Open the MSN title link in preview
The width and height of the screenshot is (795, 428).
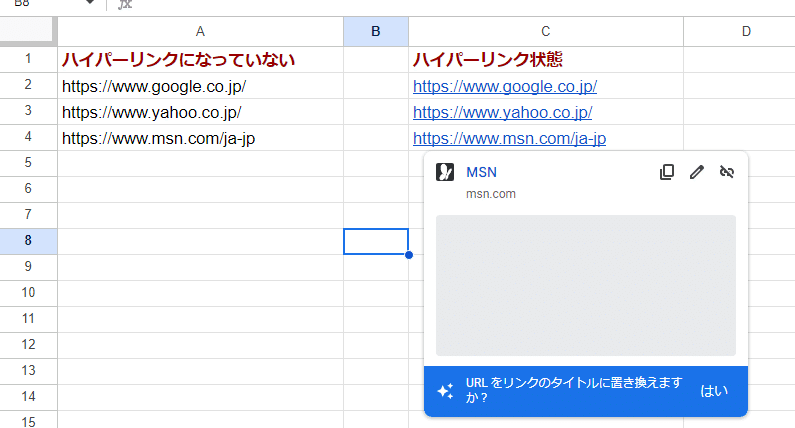[x=481, y=172]
